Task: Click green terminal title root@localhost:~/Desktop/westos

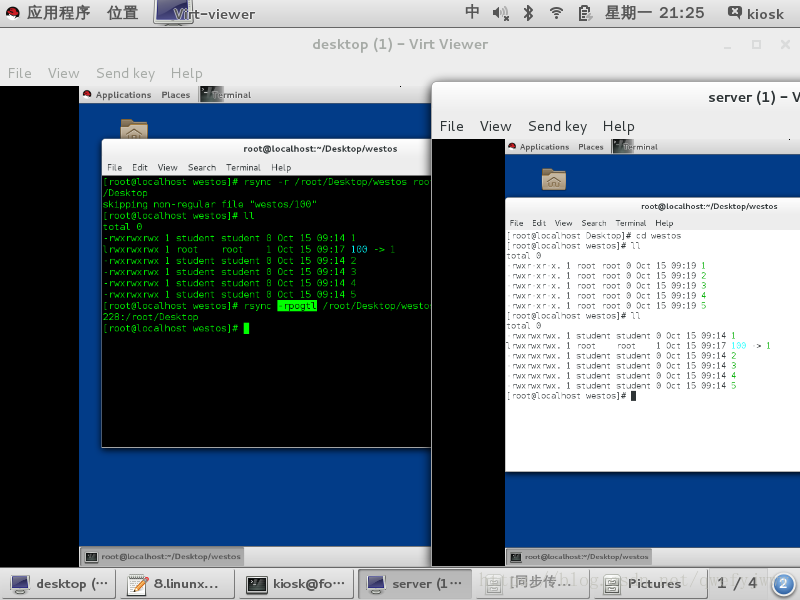Action: click(320, 149)
